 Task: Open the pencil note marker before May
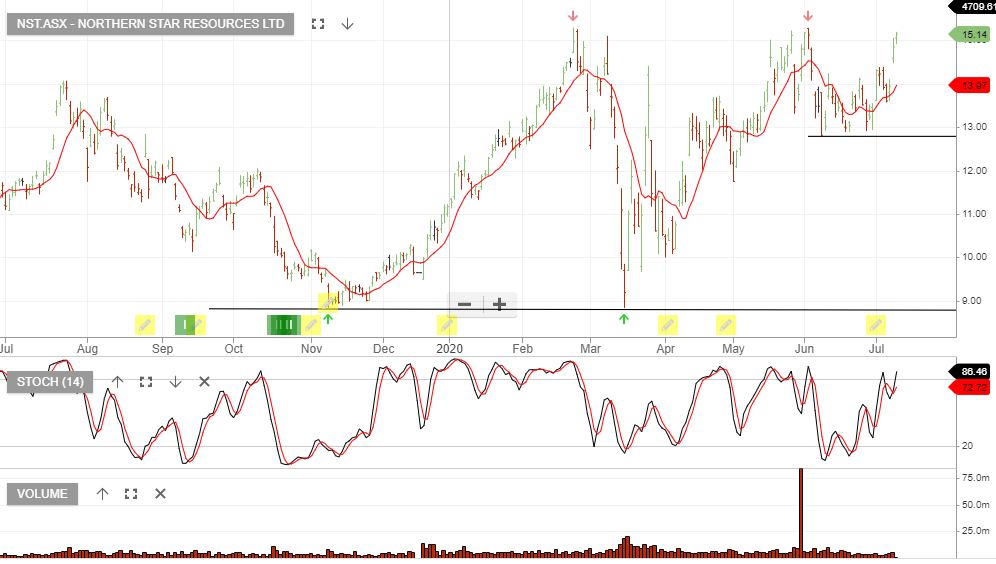(x=726, y=325)
